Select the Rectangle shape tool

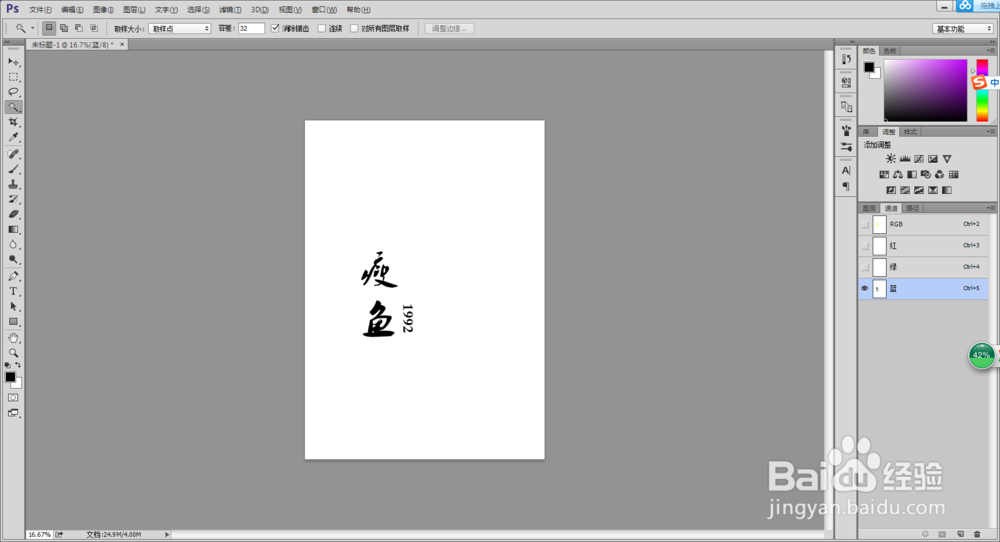13,322
